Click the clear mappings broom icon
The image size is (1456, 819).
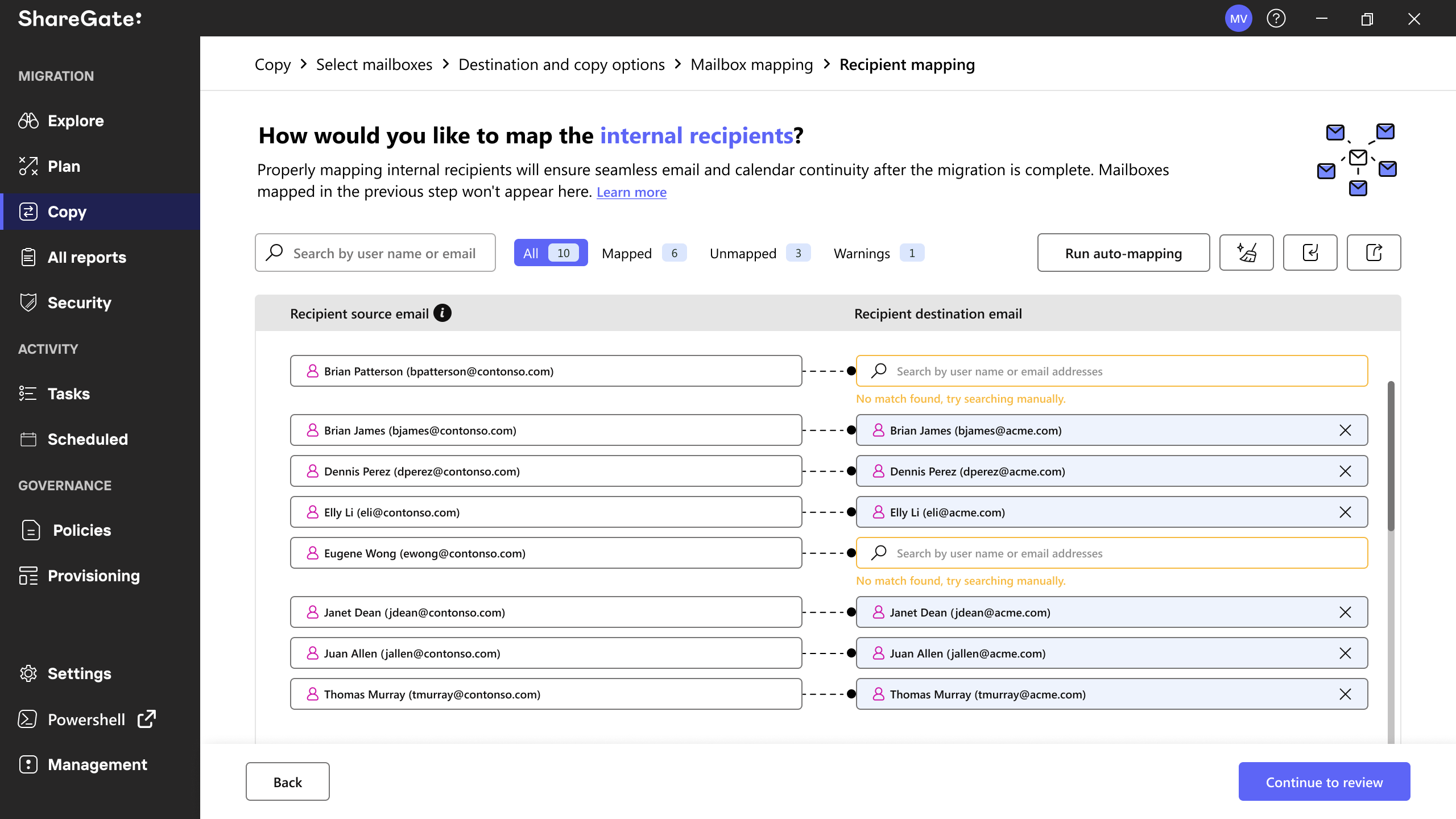pyautogui.click(x=1246, y=253)
